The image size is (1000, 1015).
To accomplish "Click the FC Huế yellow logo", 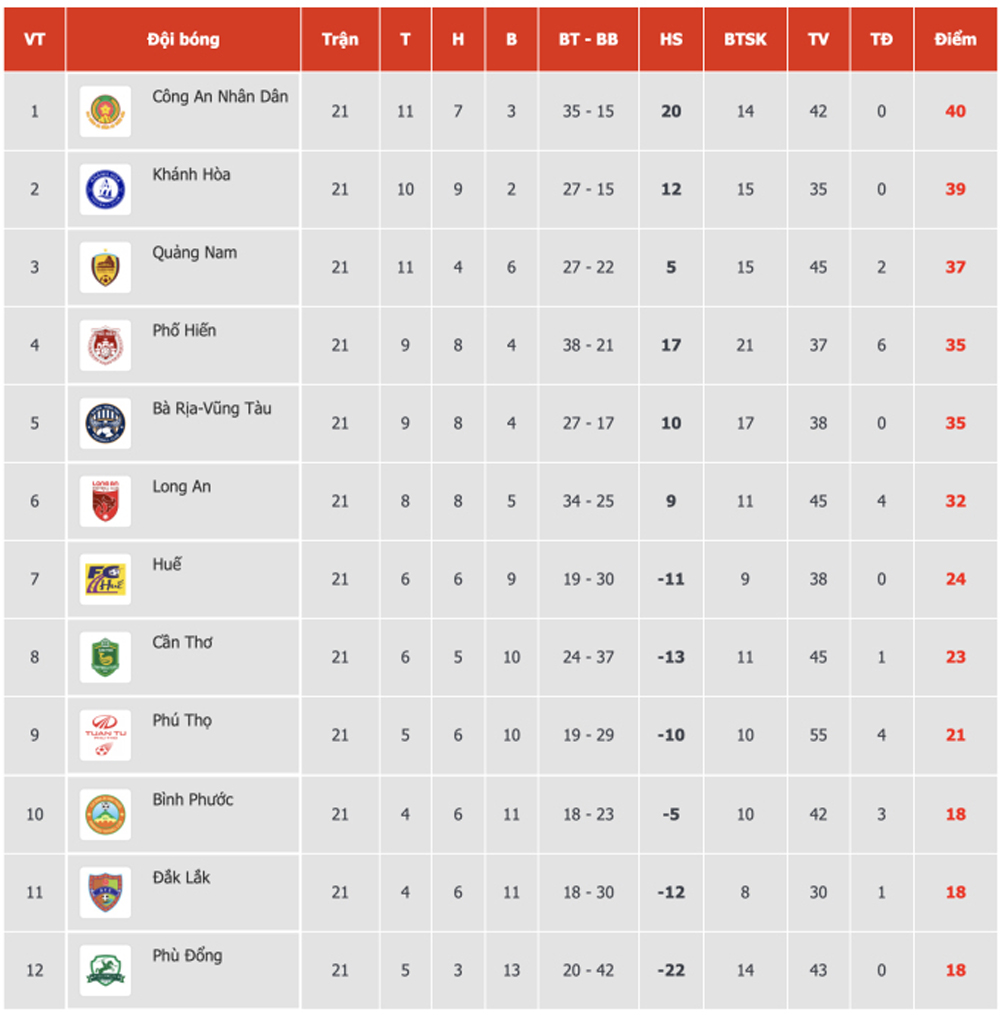I will (x=106, y=579).
